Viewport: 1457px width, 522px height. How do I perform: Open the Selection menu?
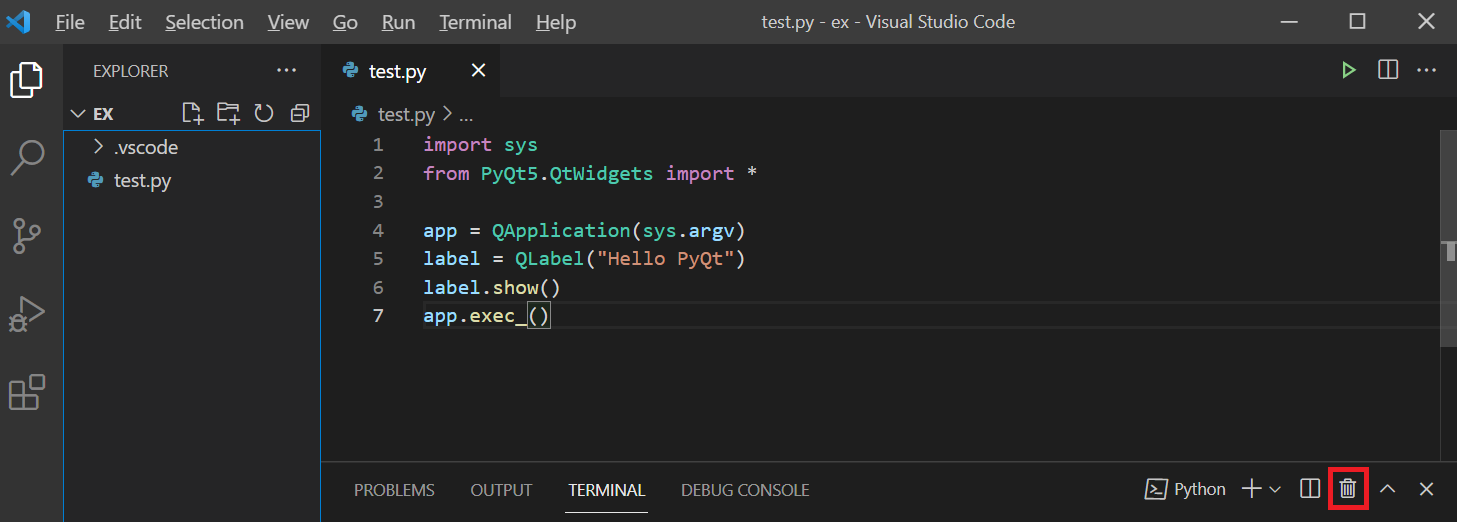click(x=204, y=22)
